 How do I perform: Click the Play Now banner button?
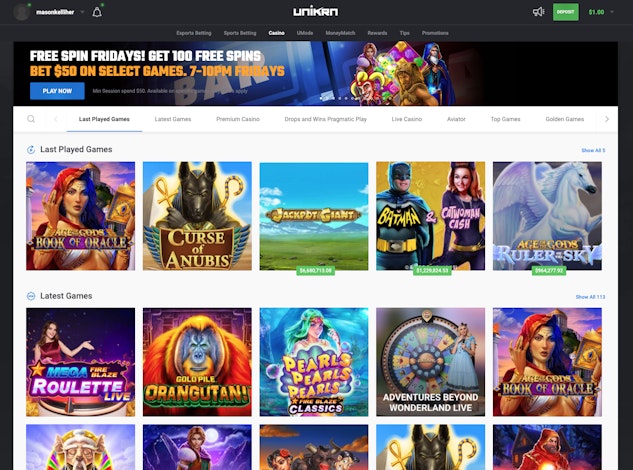[x=57, y=91]
